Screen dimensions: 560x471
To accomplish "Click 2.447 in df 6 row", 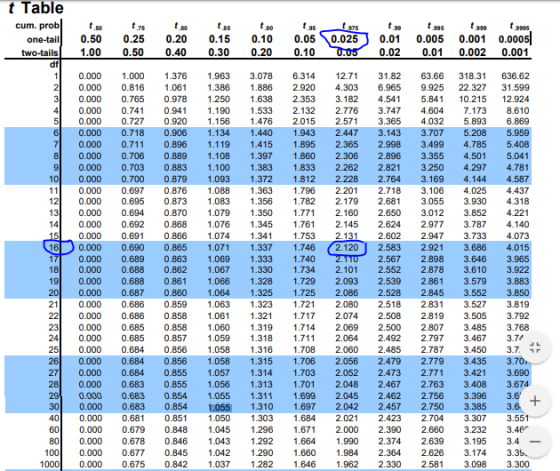I will [x=346, y=133].
